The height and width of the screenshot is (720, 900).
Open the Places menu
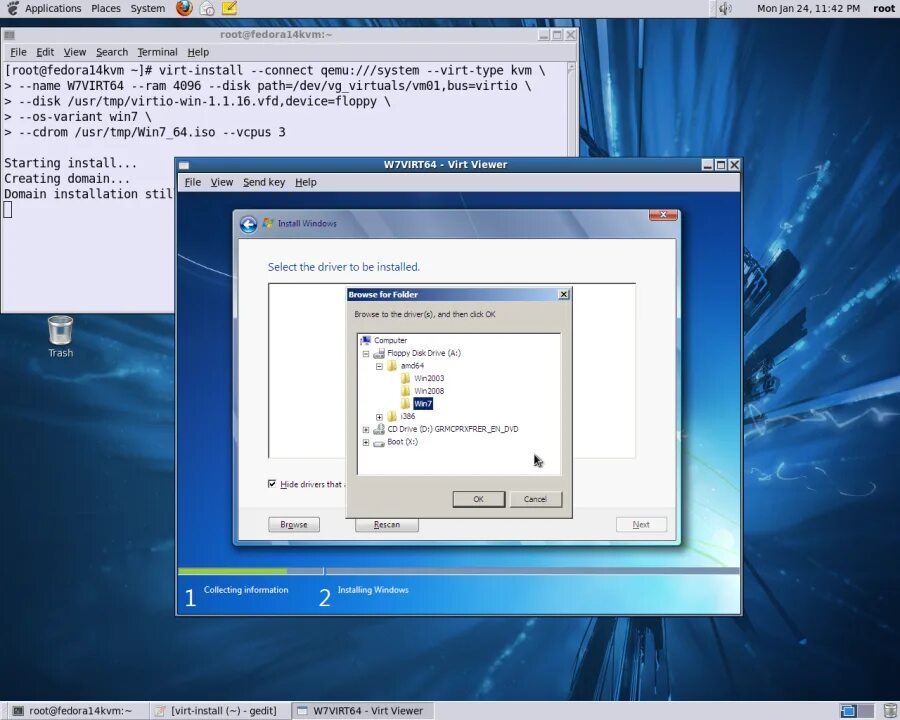106,9
